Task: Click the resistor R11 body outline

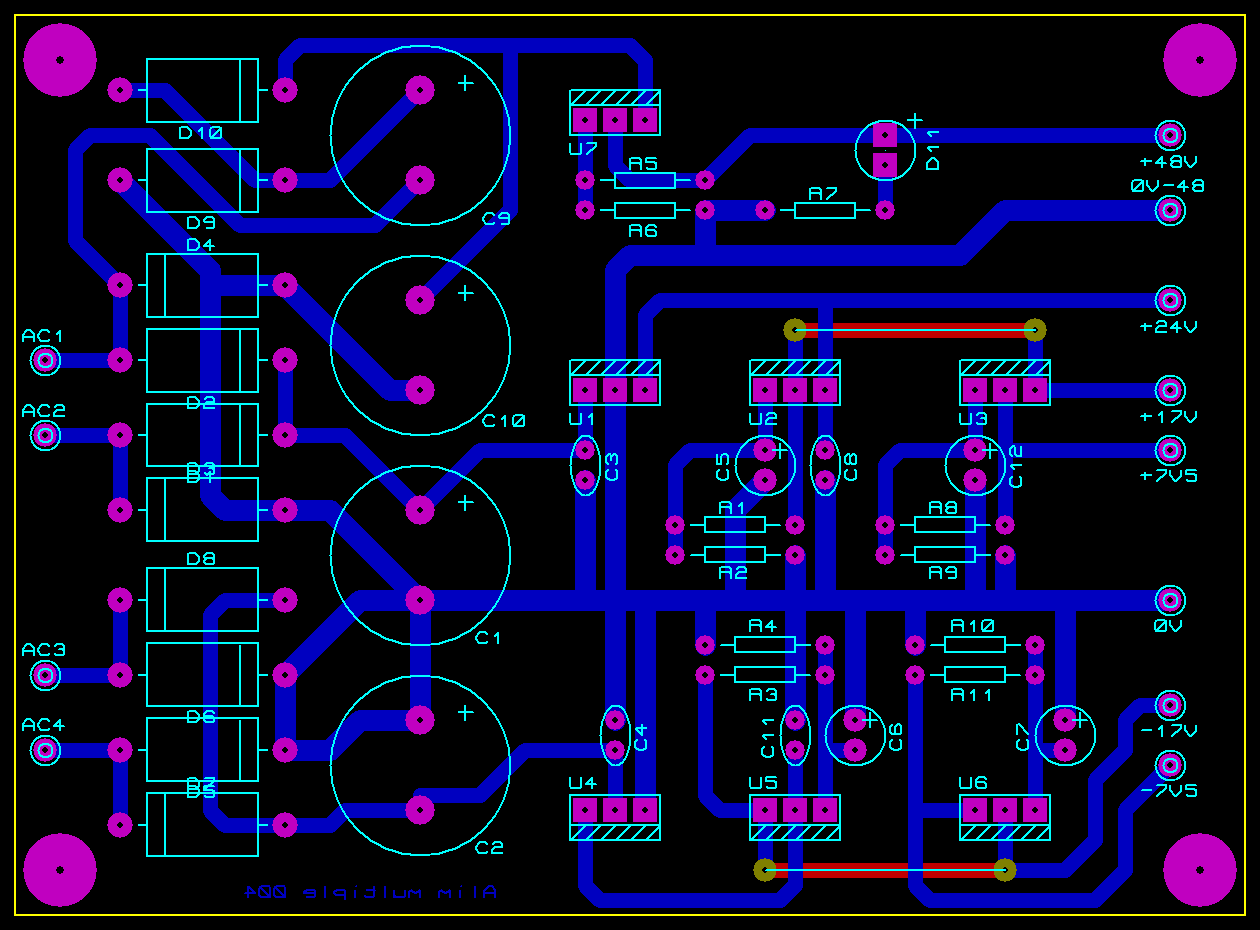Action: coord(975,674)
